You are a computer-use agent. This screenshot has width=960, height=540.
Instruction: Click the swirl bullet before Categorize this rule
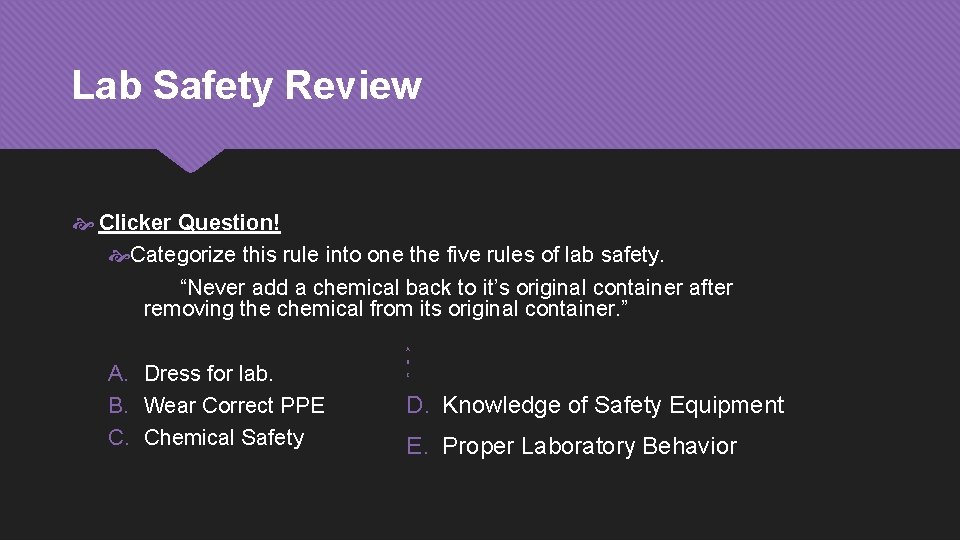[x=118, y=256]
